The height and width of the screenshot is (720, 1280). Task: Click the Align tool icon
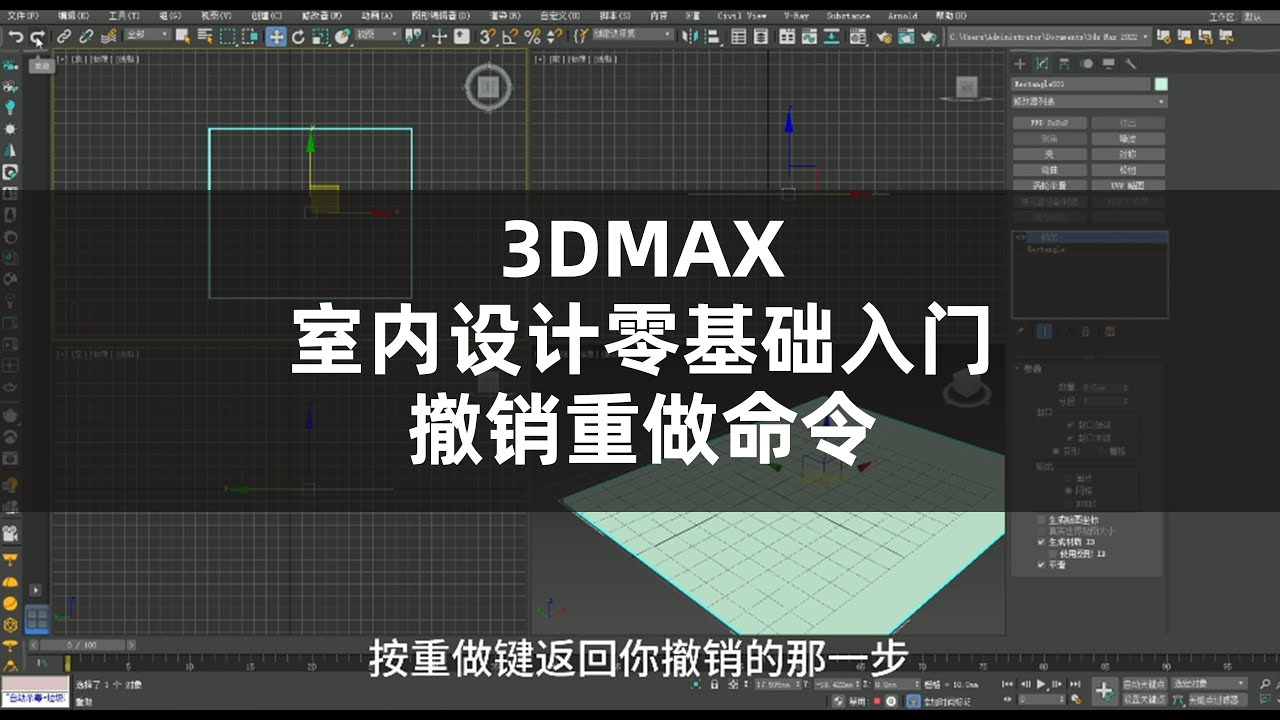pos(713,36)
